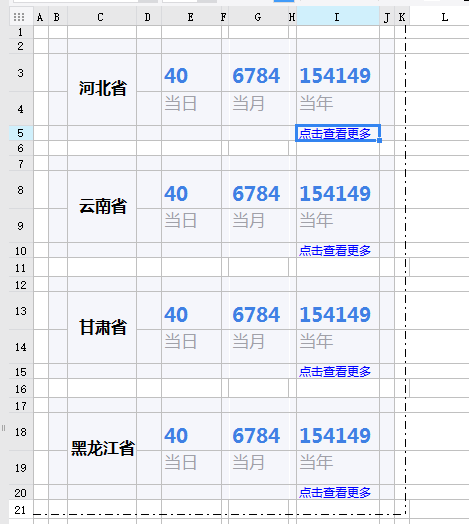Select column A header

[x=41, y=17]
